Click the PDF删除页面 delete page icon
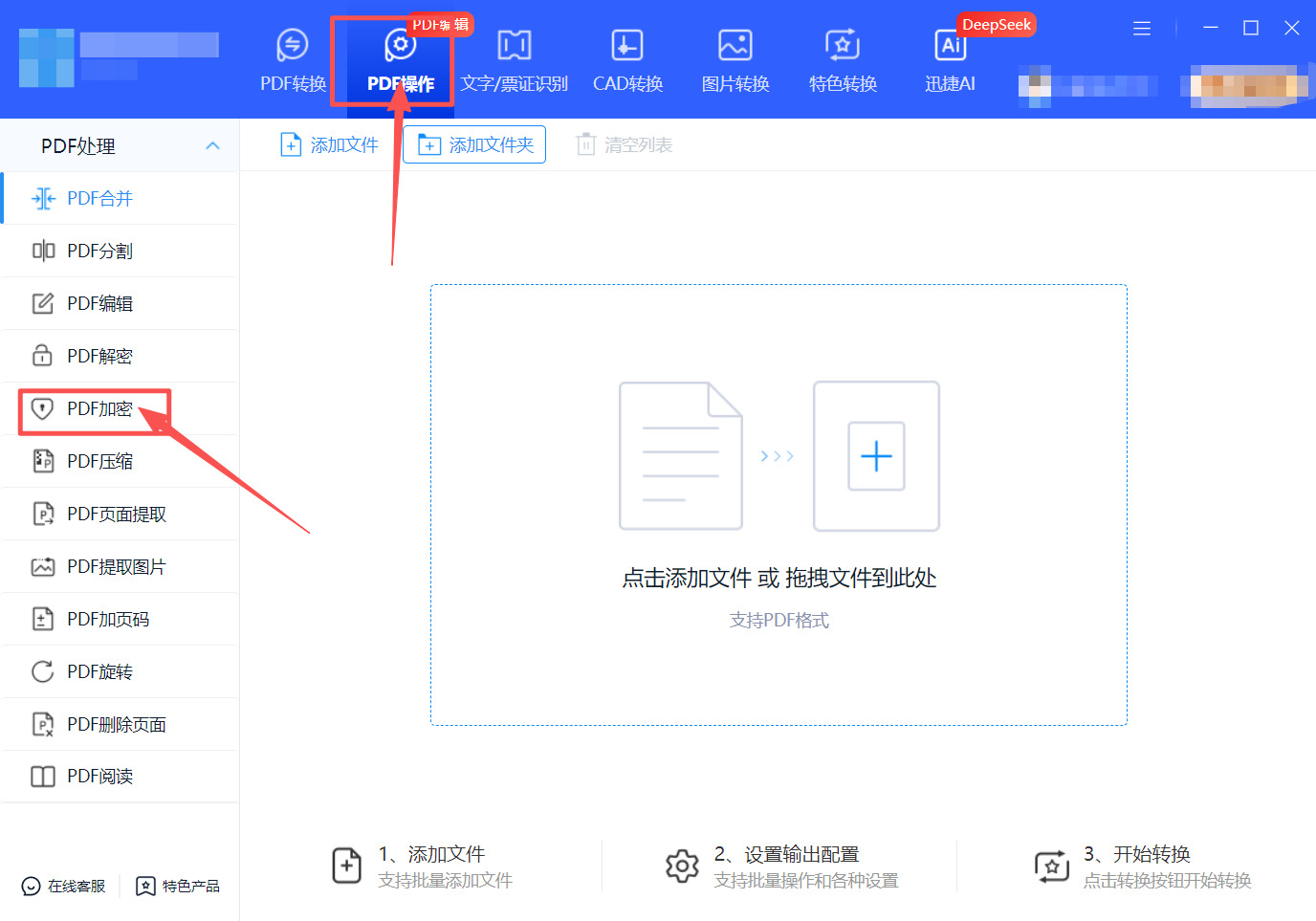1316x921 pixels. 43,724
